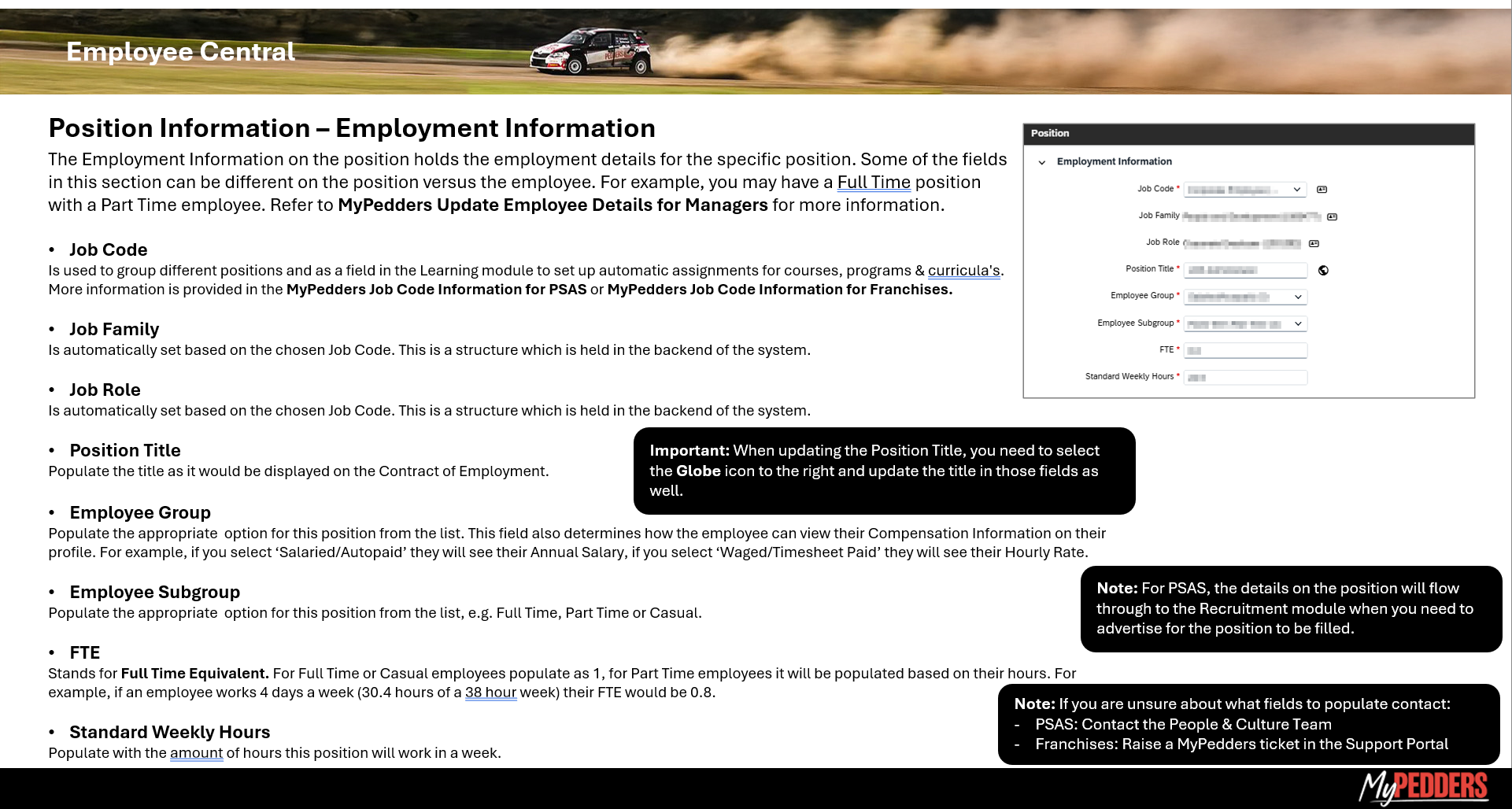Select the Standard Weekly Hours field

1244,378
